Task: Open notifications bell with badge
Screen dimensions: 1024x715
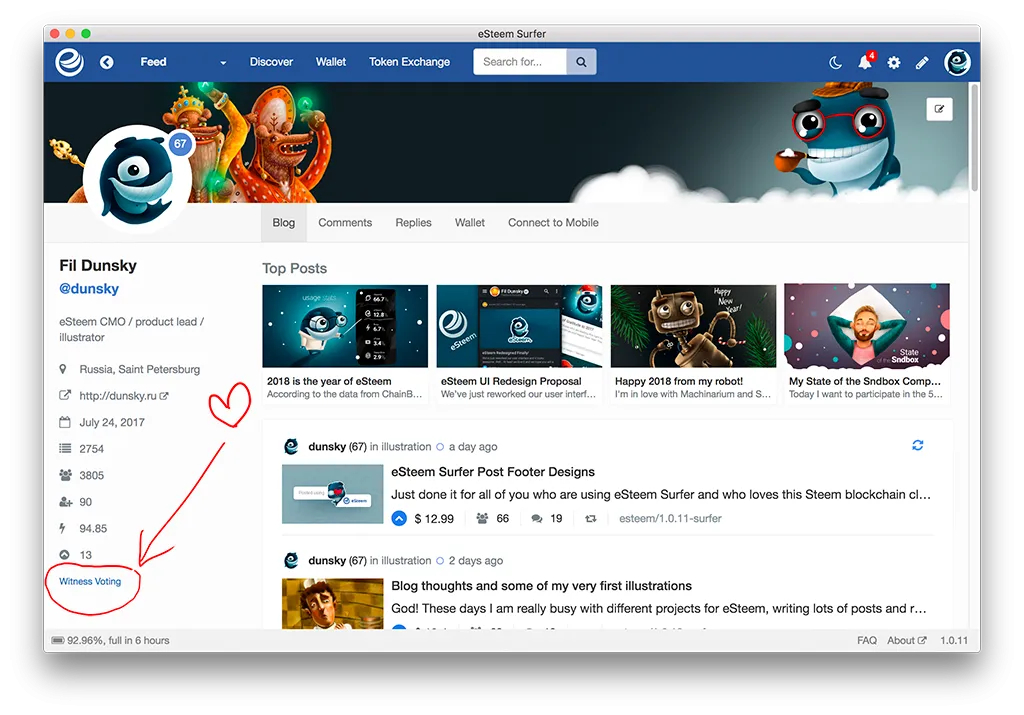Action: tap(865, 62)
